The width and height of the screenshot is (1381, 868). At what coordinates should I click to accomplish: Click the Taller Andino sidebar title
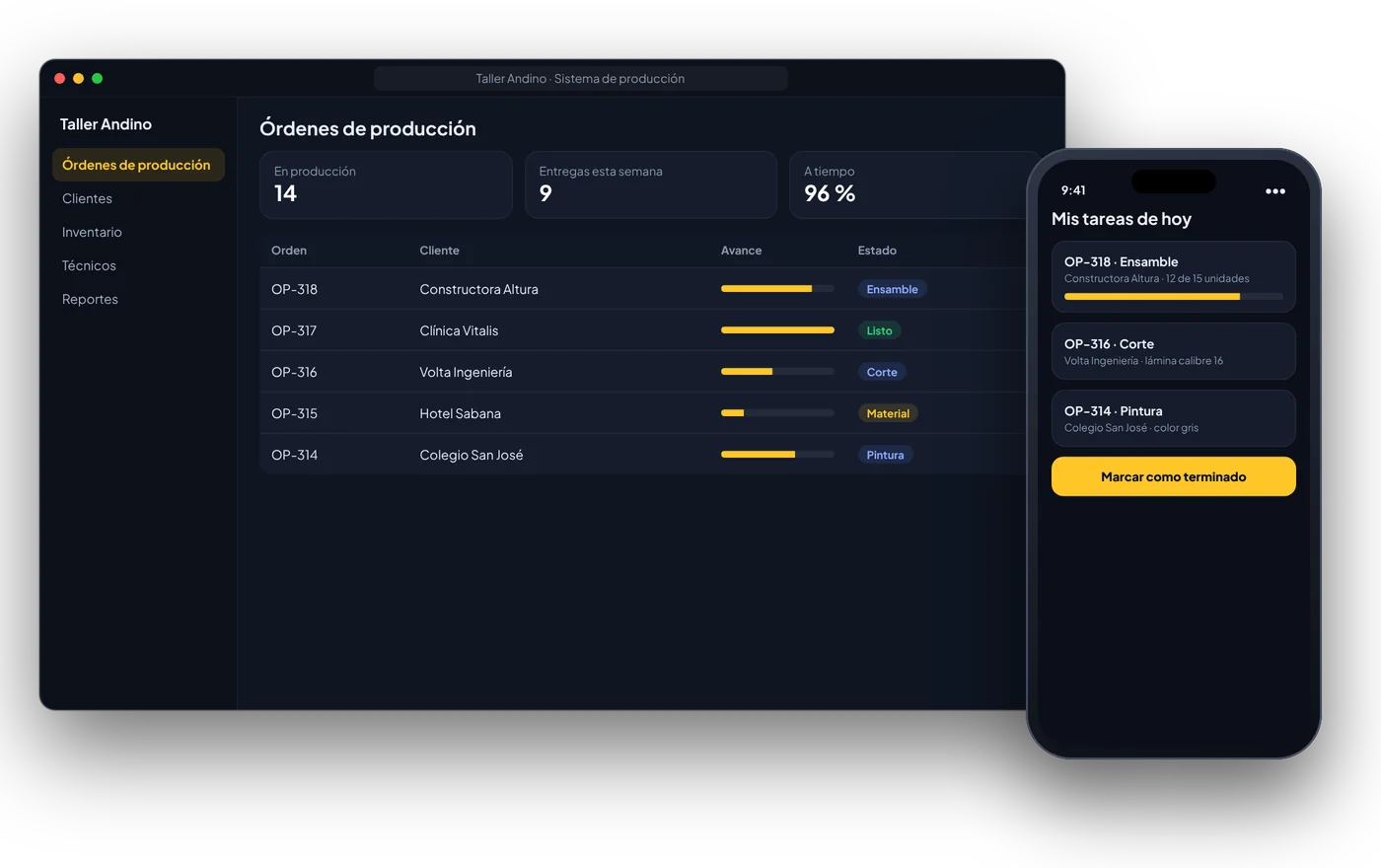point(106,124)
